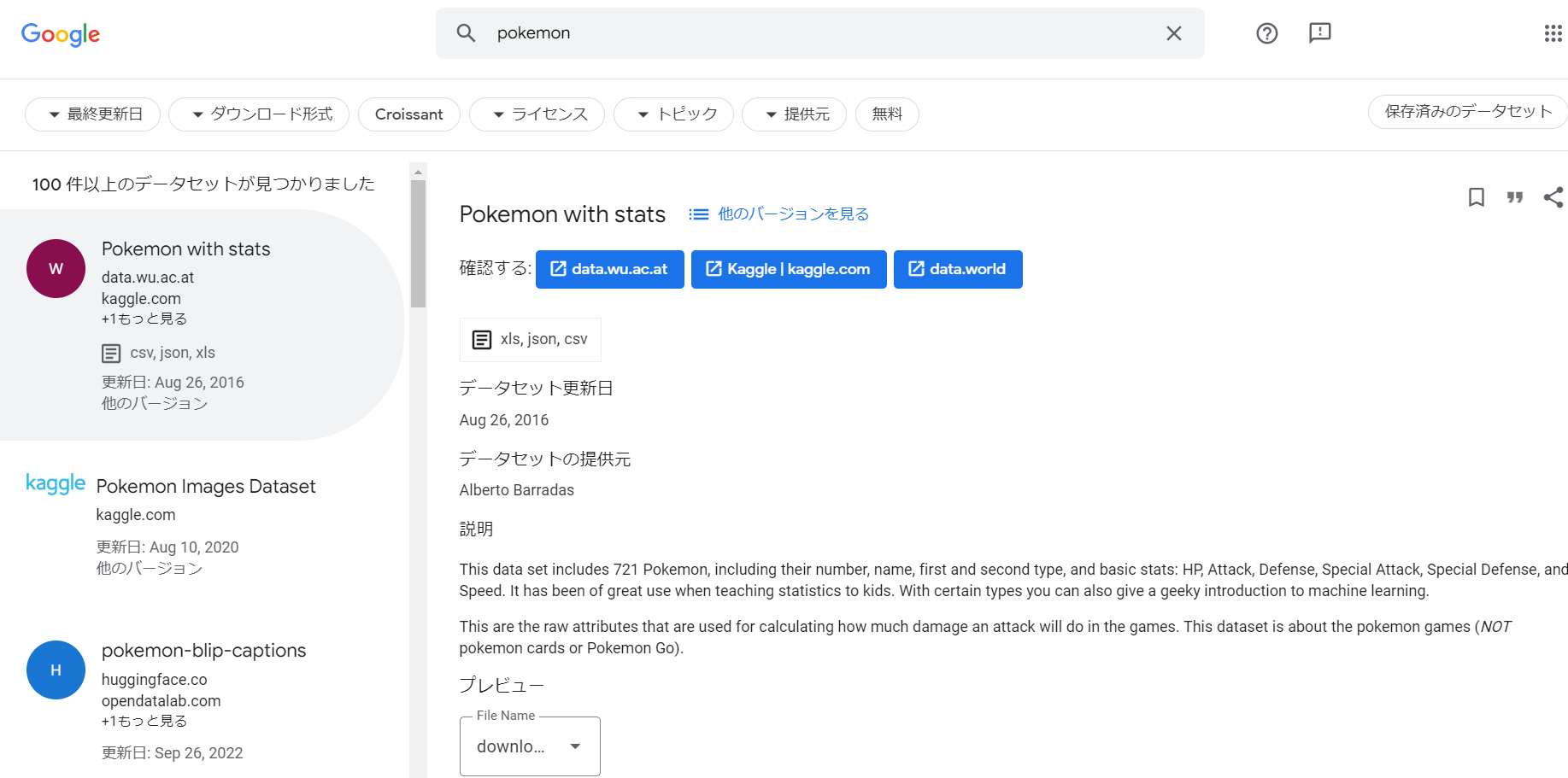
Task: Click the H avatar for pokemon-blip-captions
Action: [56, 670]
